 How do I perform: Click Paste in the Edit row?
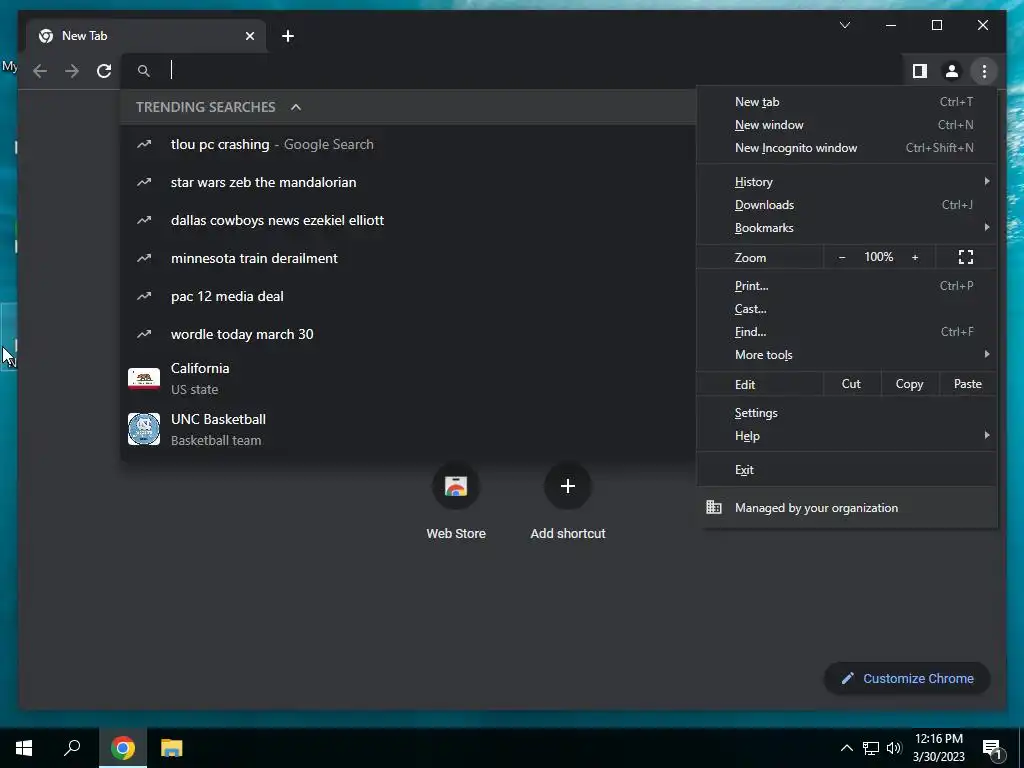pyautogui.click(x=968, y=384)
